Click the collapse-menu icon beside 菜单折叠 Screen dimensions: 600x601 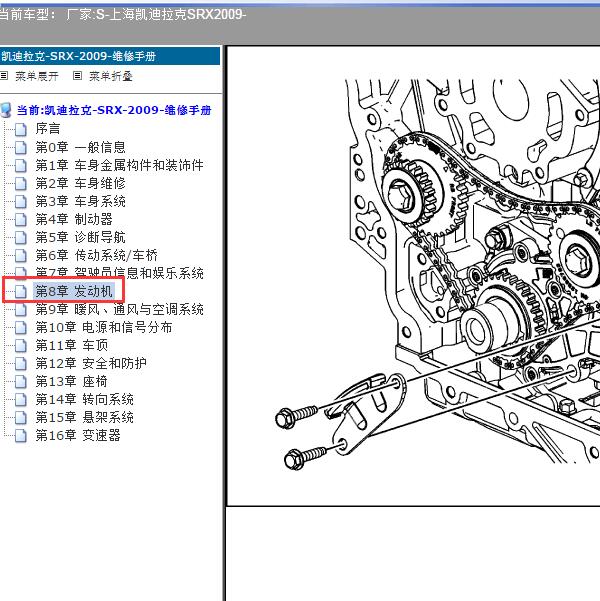tap(77, 76)
